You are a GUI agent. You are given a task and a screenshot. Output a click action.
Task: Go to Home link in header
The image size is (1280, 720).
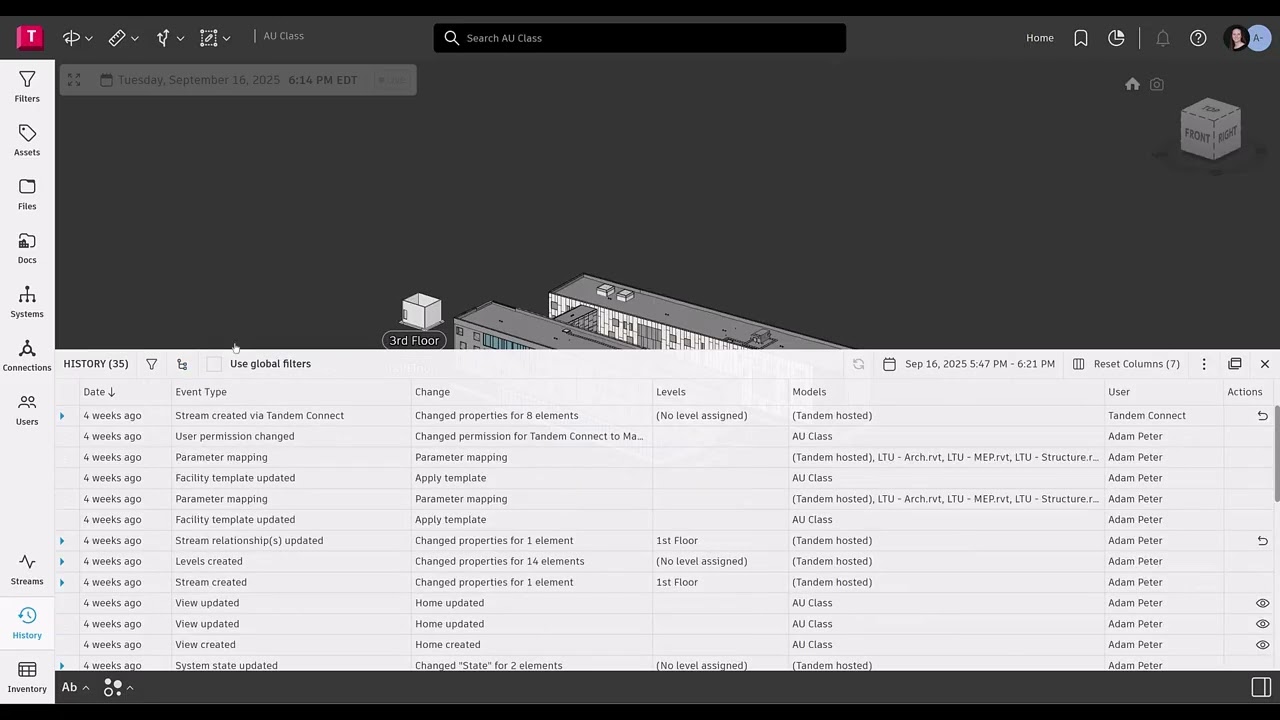(1040, 38)
